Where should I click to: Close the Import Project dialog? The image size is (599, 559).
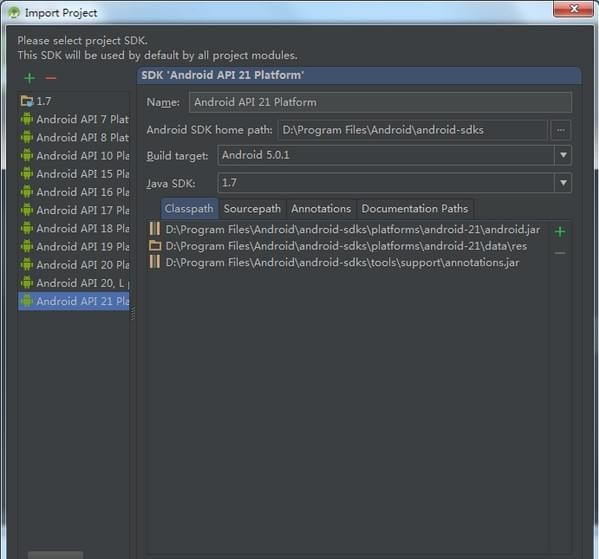coord(573,8)
